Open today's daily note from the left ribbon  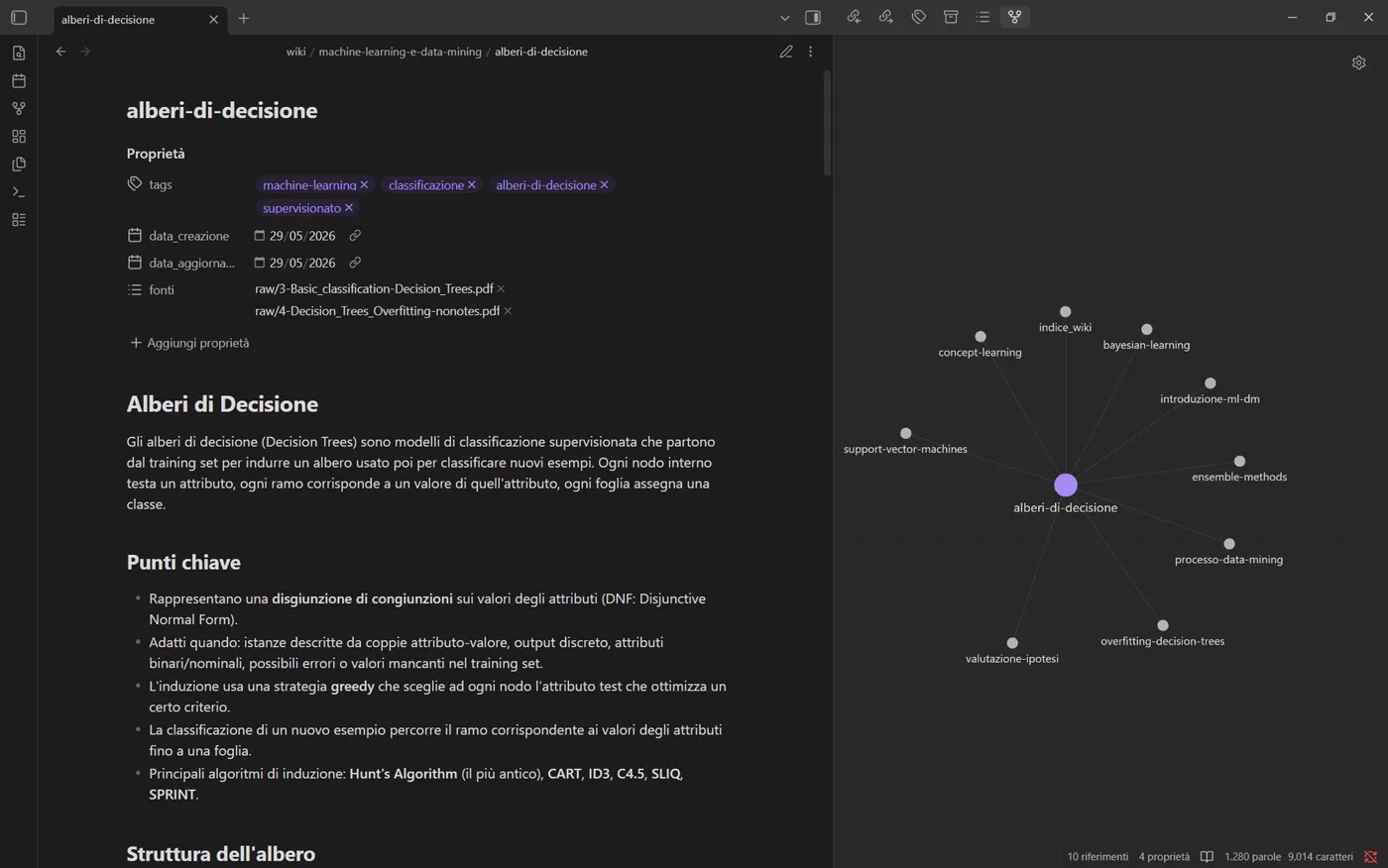tap(19, 81)
